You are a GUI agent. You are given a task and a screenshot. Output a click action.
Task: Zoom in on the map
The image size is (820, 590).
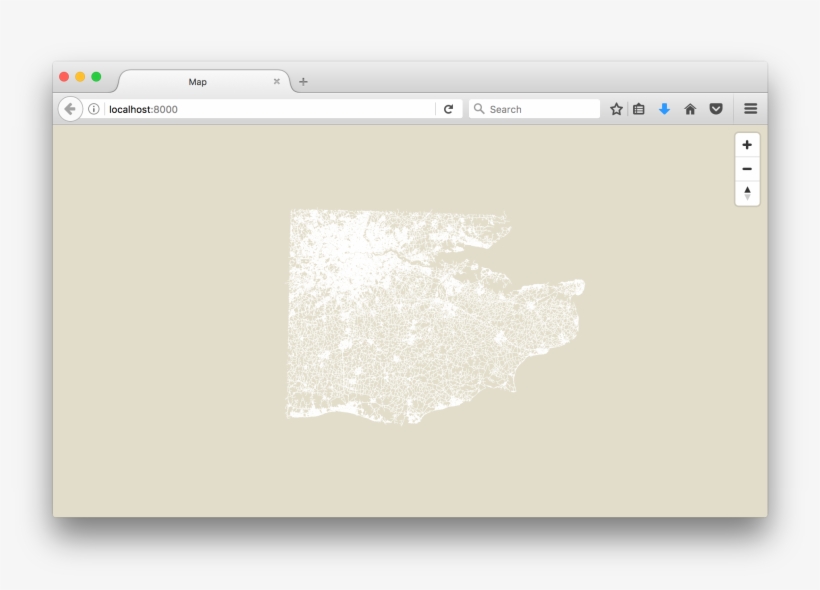click(x=747, y=146)
